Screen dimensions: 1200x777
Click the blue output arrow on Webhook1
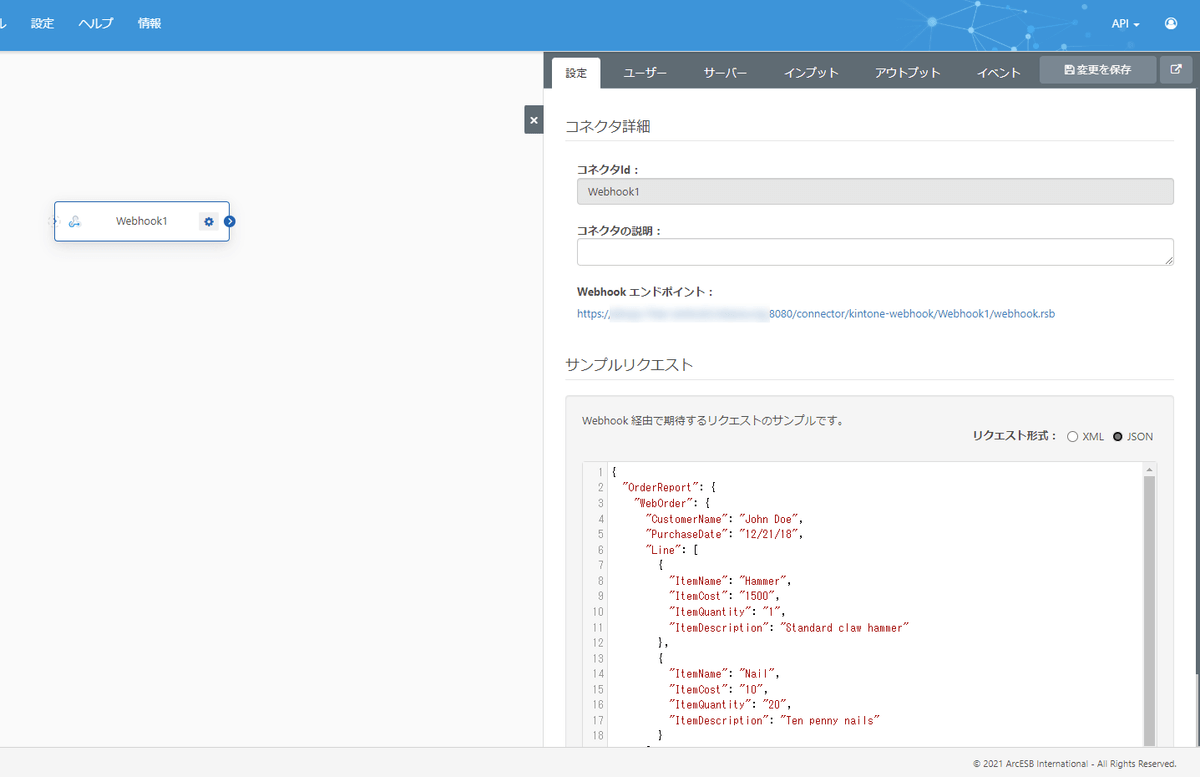pos(229,221)
